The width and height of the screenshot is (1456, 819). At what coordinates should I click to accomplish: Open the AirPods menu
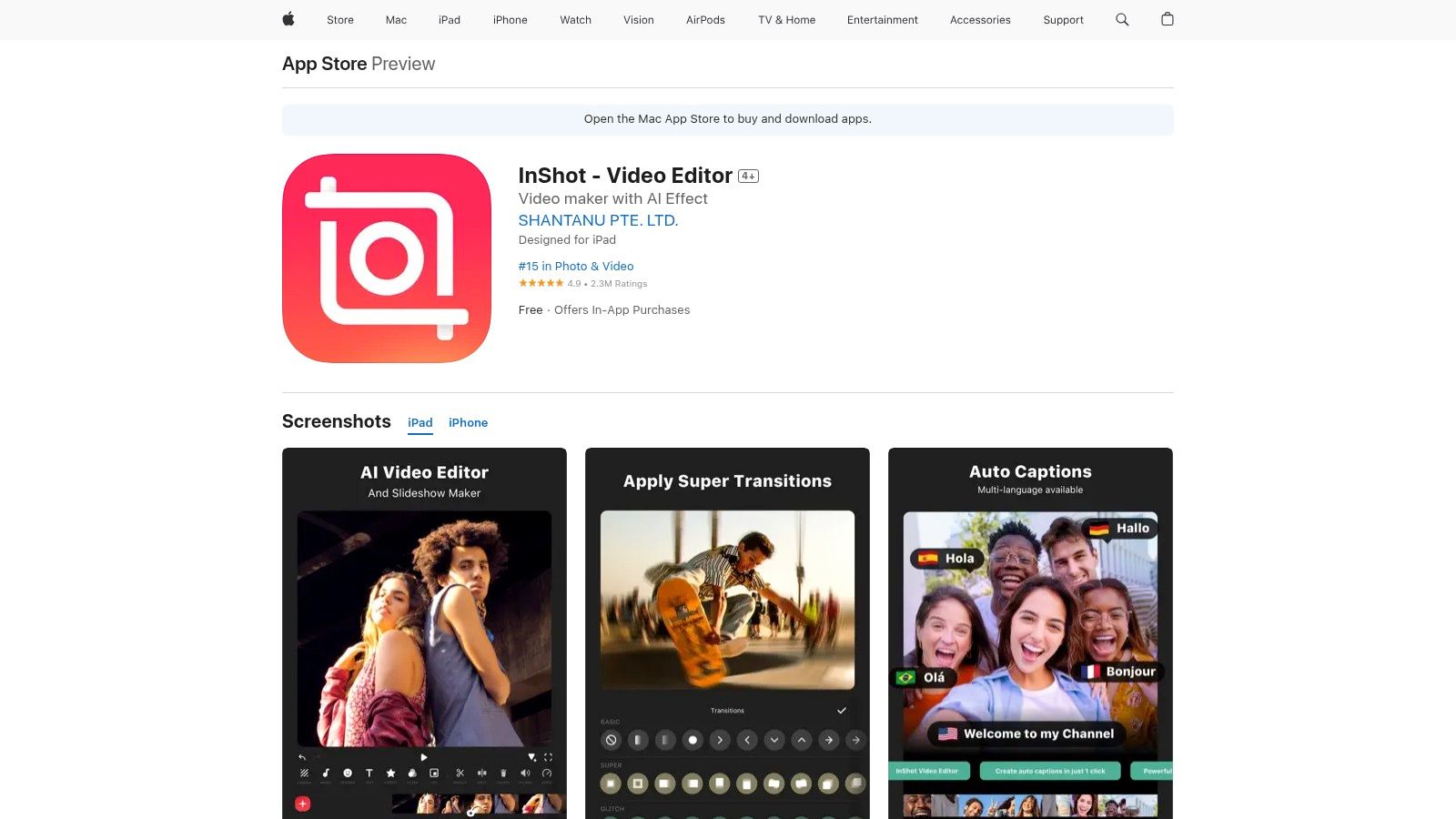tap(705, 20)
